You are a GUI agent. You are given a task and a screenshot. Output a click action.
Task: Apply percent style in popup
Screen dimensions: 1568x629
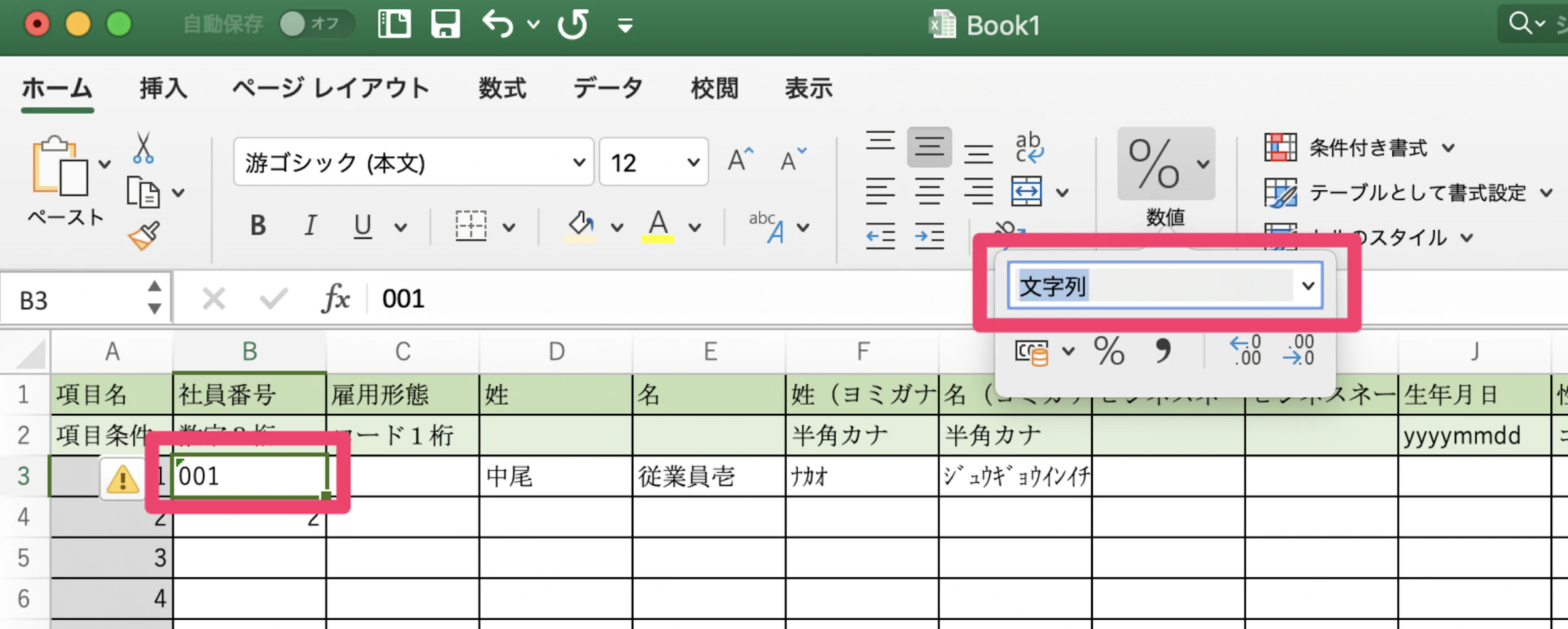coord(1109,352)
